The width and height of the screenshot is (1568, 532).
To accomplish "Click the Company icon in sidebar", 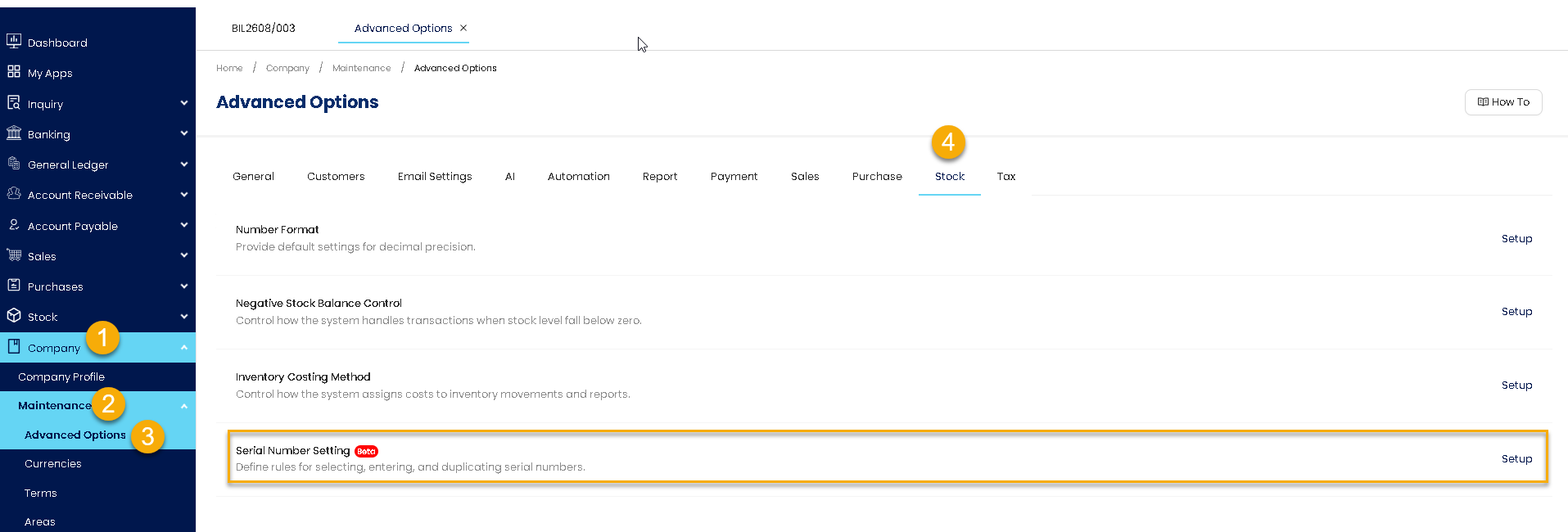I will pos(14,347).
